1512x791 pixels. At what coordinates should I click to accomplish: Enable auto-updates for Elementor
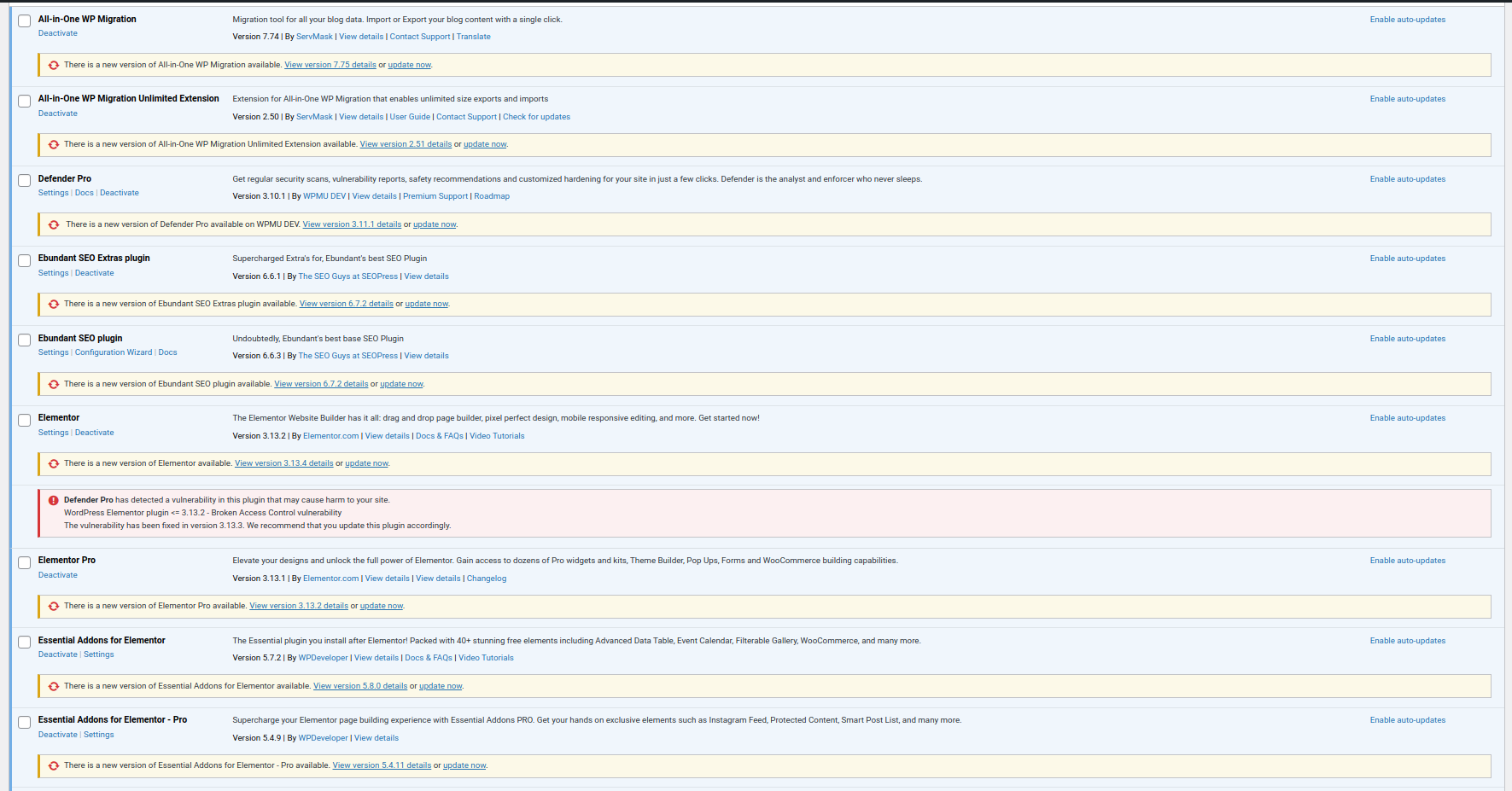click(1407, 418)
